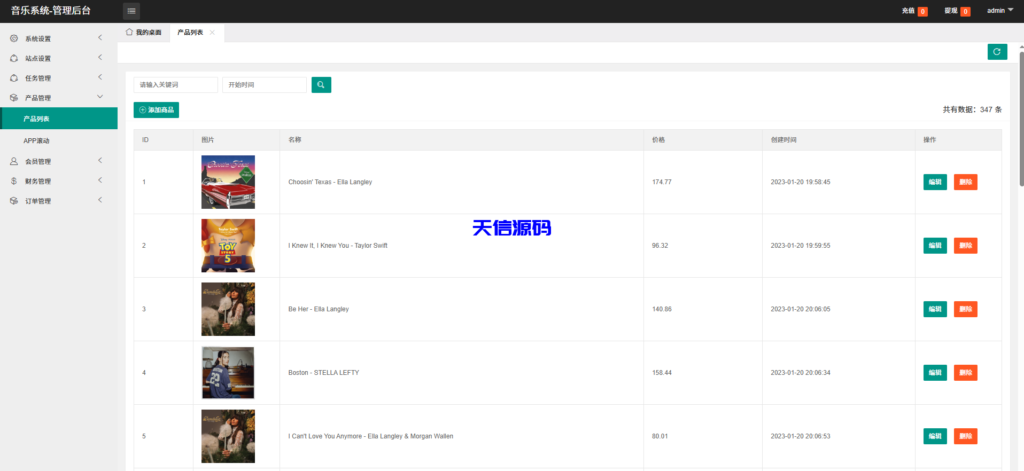
Task: Click the 订单管理 sidebar icon
Action: (14, 201)
